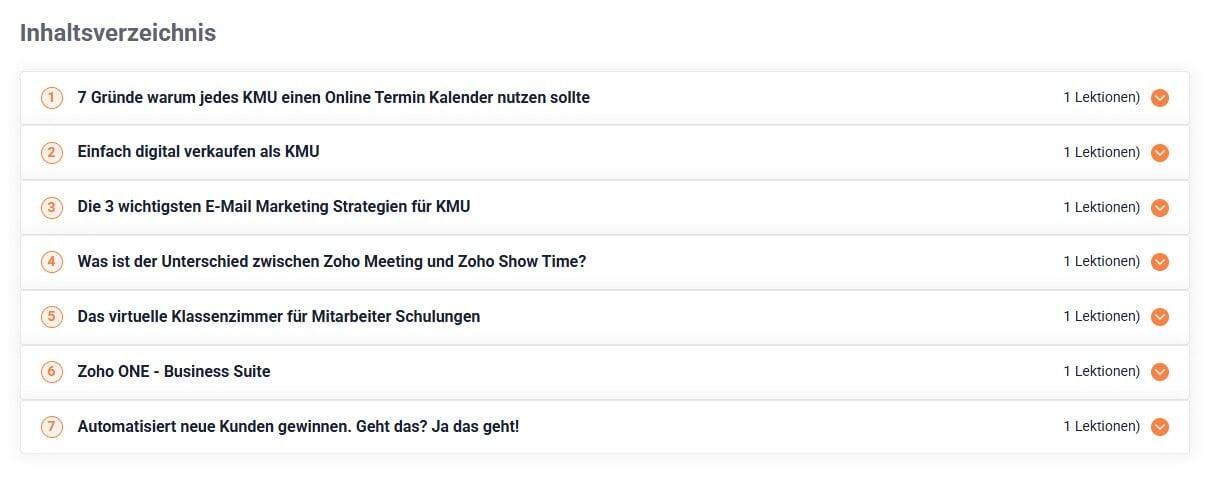Click the number 7 circle icon
The image size is (1230, 490).
pos(51,427)
